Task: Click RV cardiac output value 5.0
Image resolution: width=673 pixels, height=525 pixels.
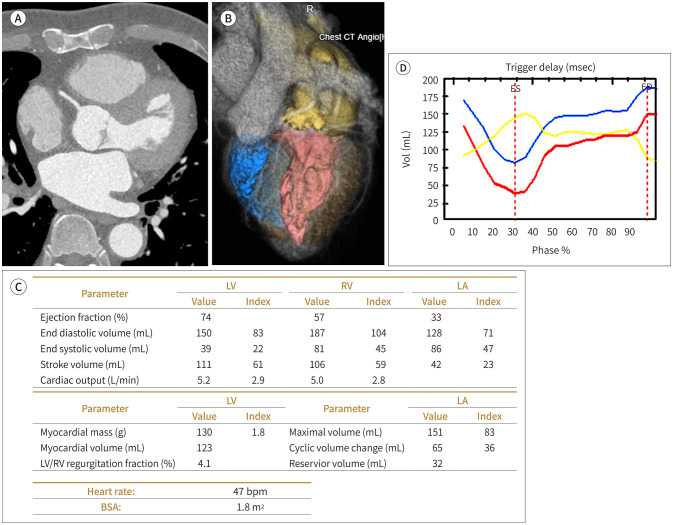Action: [317, 380]
